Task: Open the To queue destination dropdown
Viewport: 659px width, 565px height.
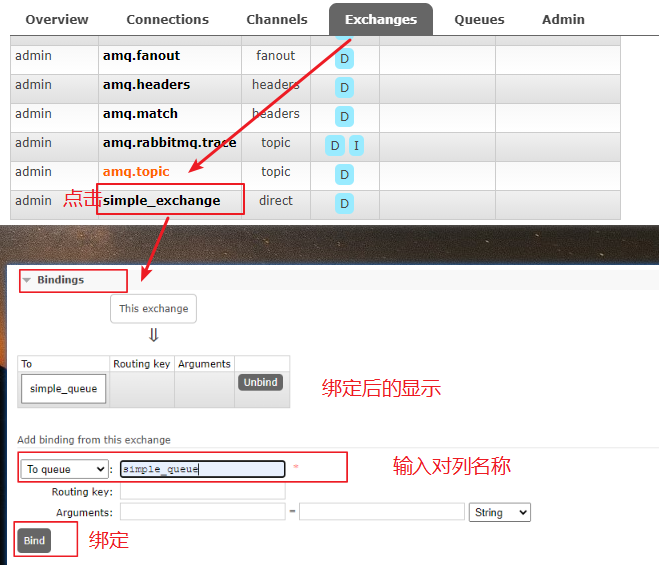Action: (65, 469)
